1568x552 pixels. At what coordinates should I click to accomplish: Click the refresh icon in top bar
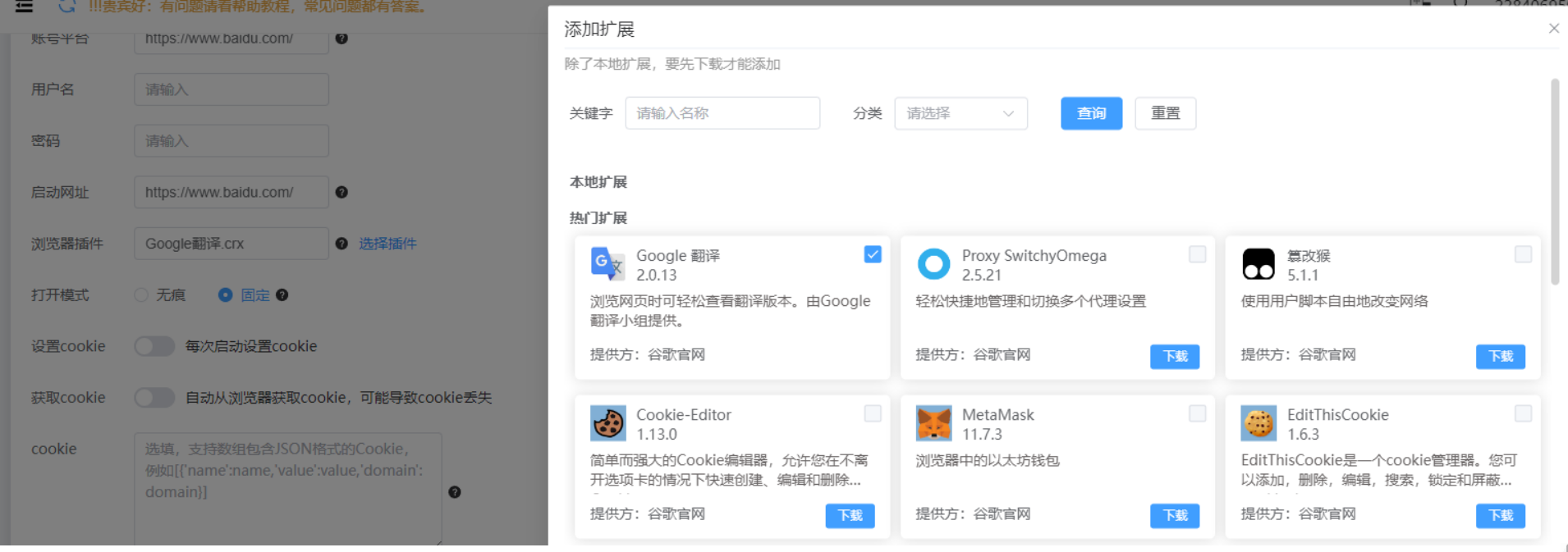(66, 7)
